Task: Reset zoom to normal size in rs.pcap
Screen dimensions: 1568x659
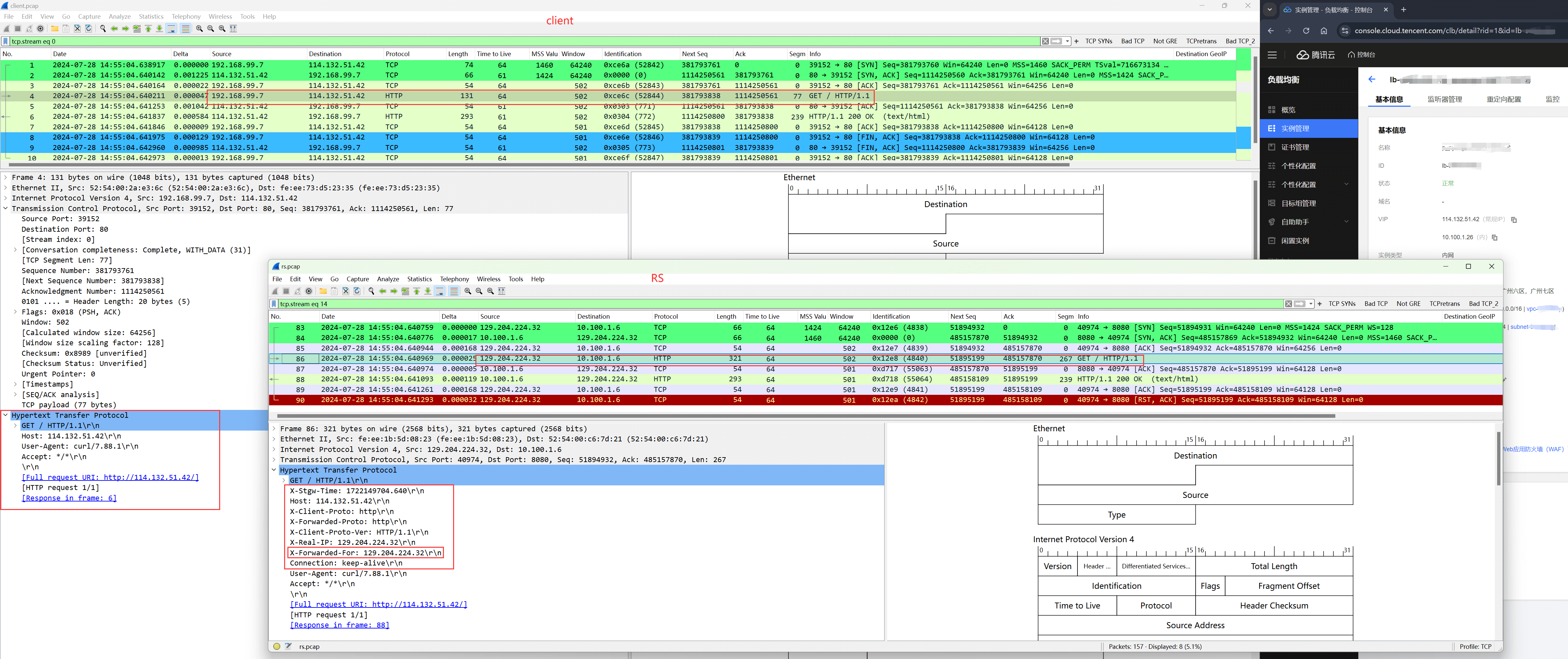Action: (x=491, y=291)
